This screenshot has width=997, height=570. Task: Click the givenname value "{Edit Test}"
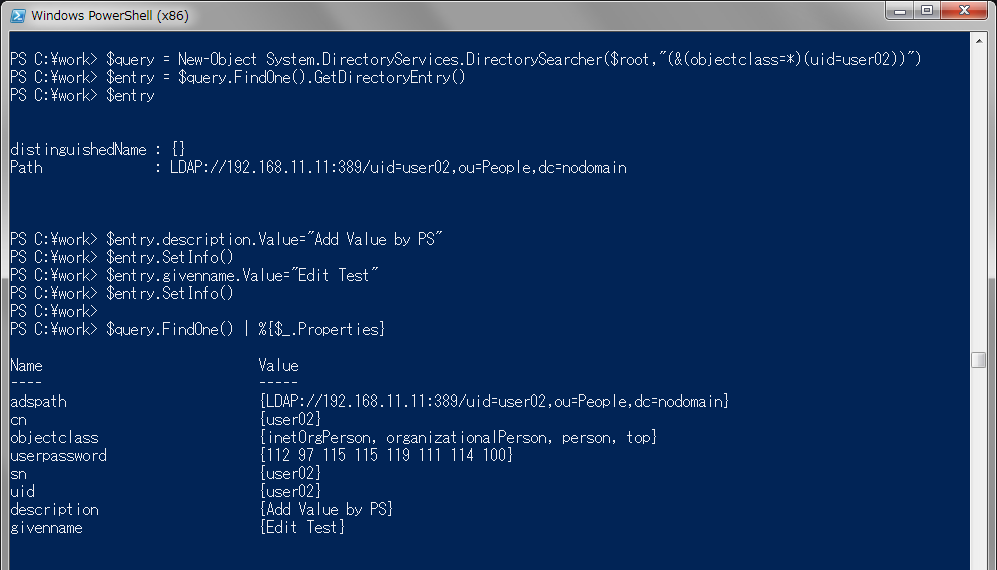(302, 527)
